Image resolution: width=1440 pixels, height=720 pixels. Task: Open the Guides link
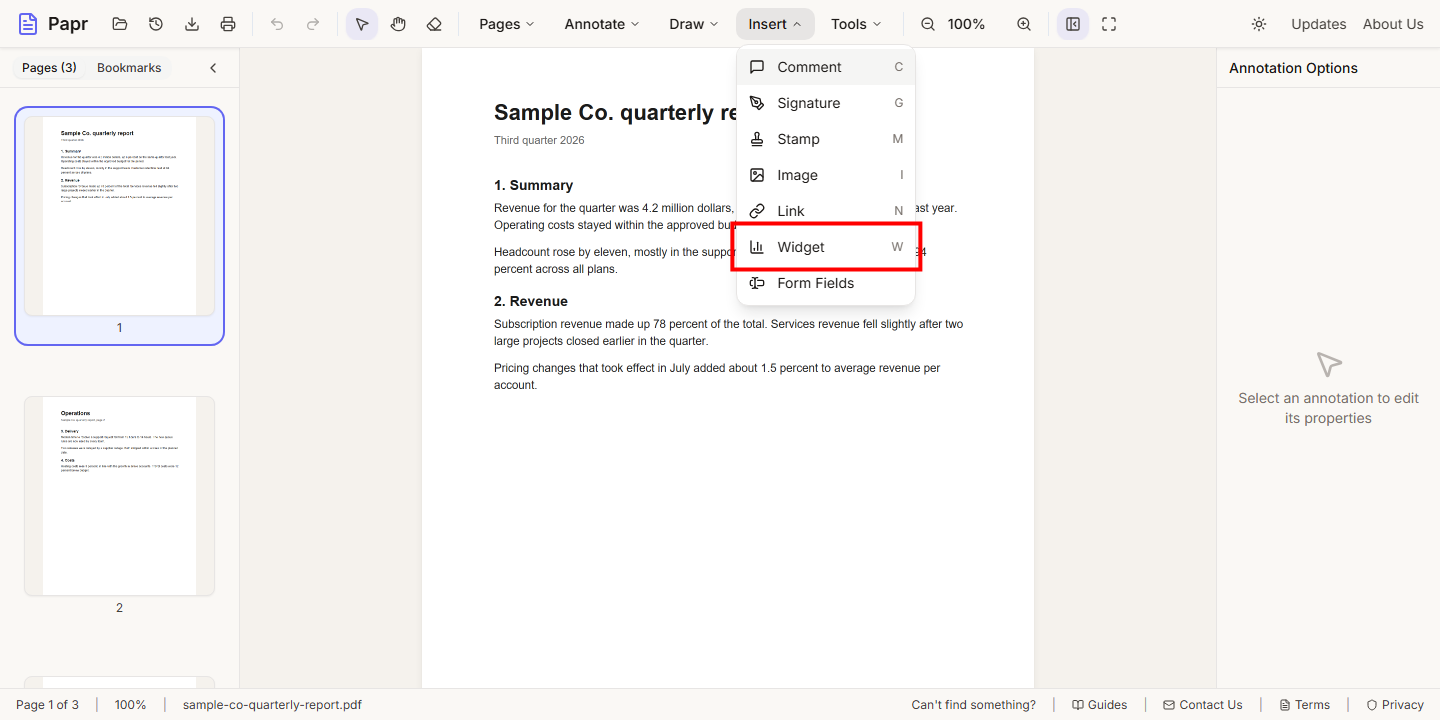tap(1099, 705)
